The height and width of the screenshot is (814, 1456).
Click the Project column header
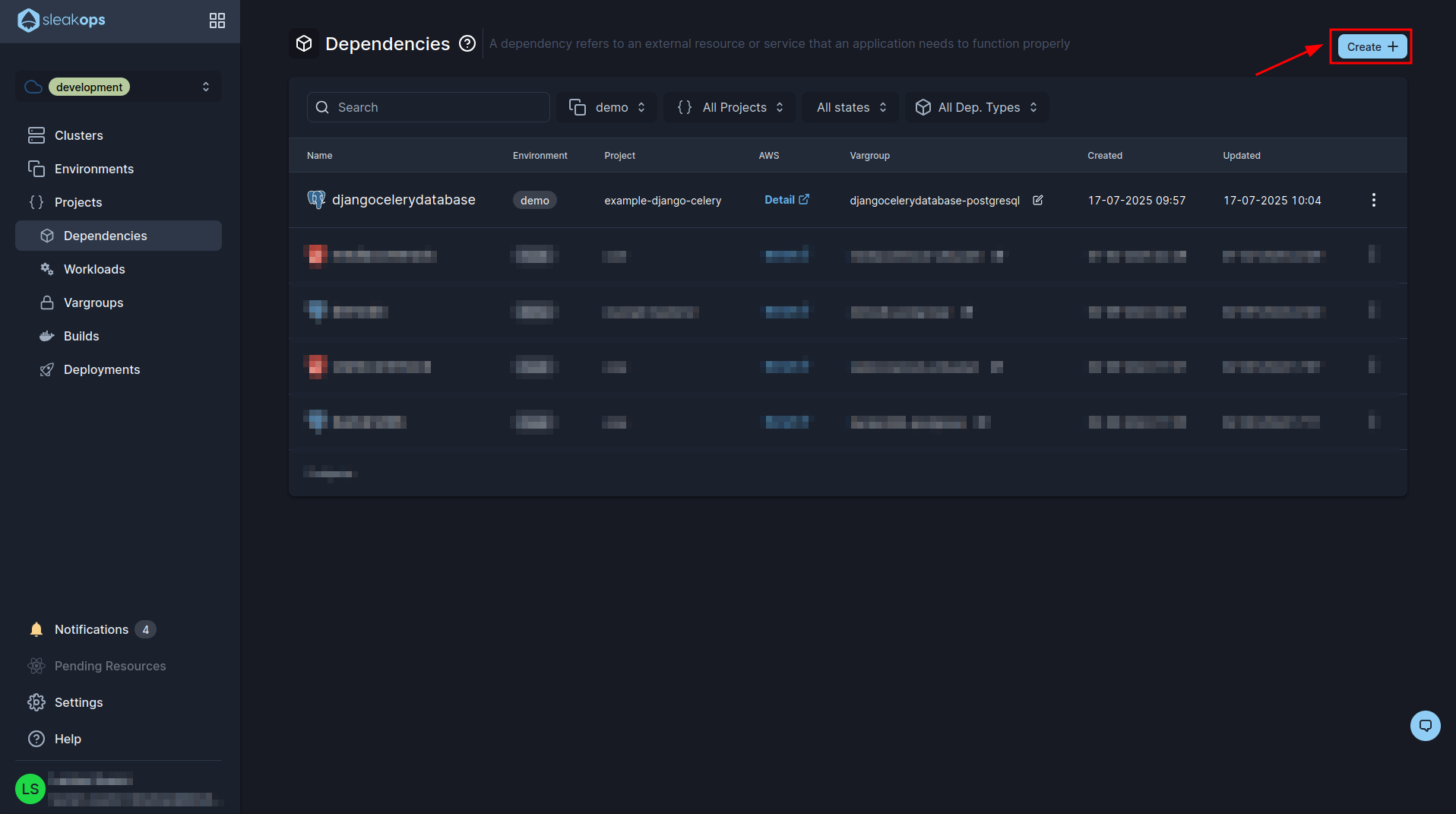620,155
